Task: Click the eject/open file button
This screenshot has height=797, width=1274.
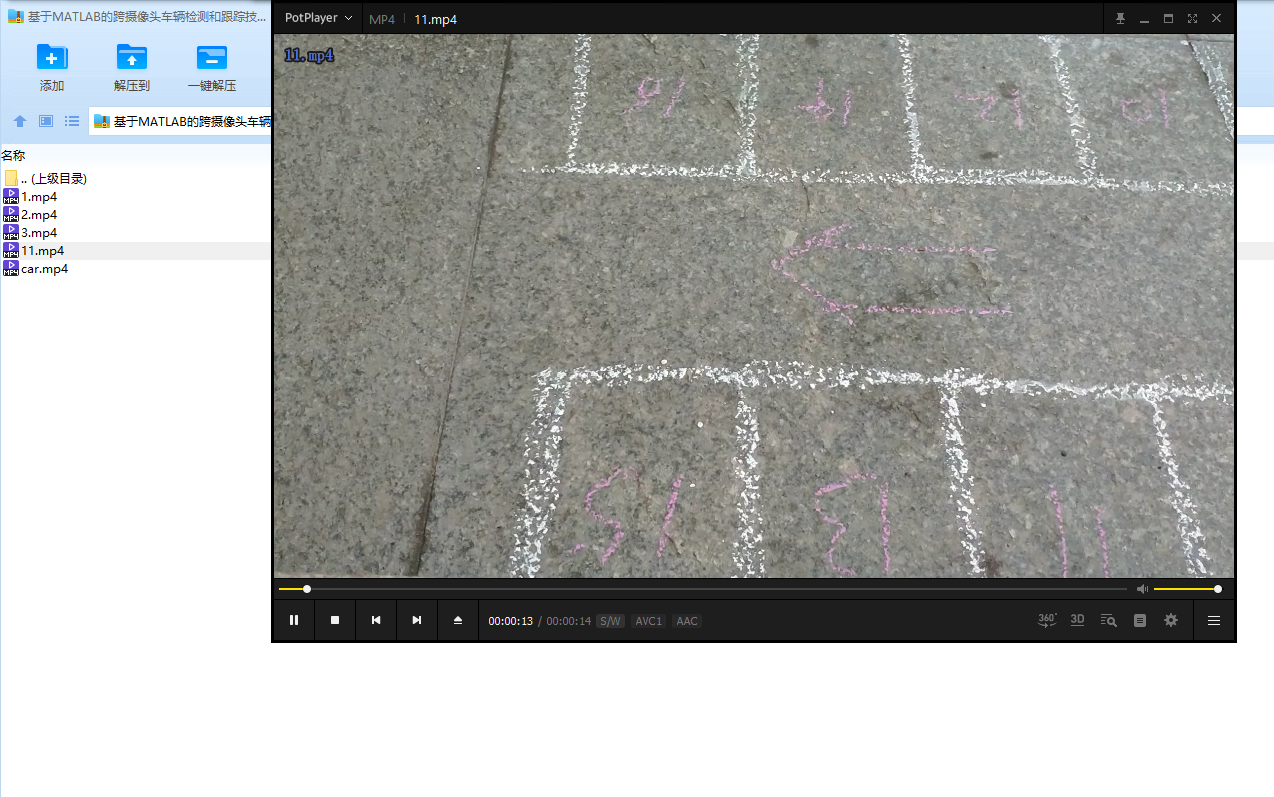Action: [x=458, y=620]
